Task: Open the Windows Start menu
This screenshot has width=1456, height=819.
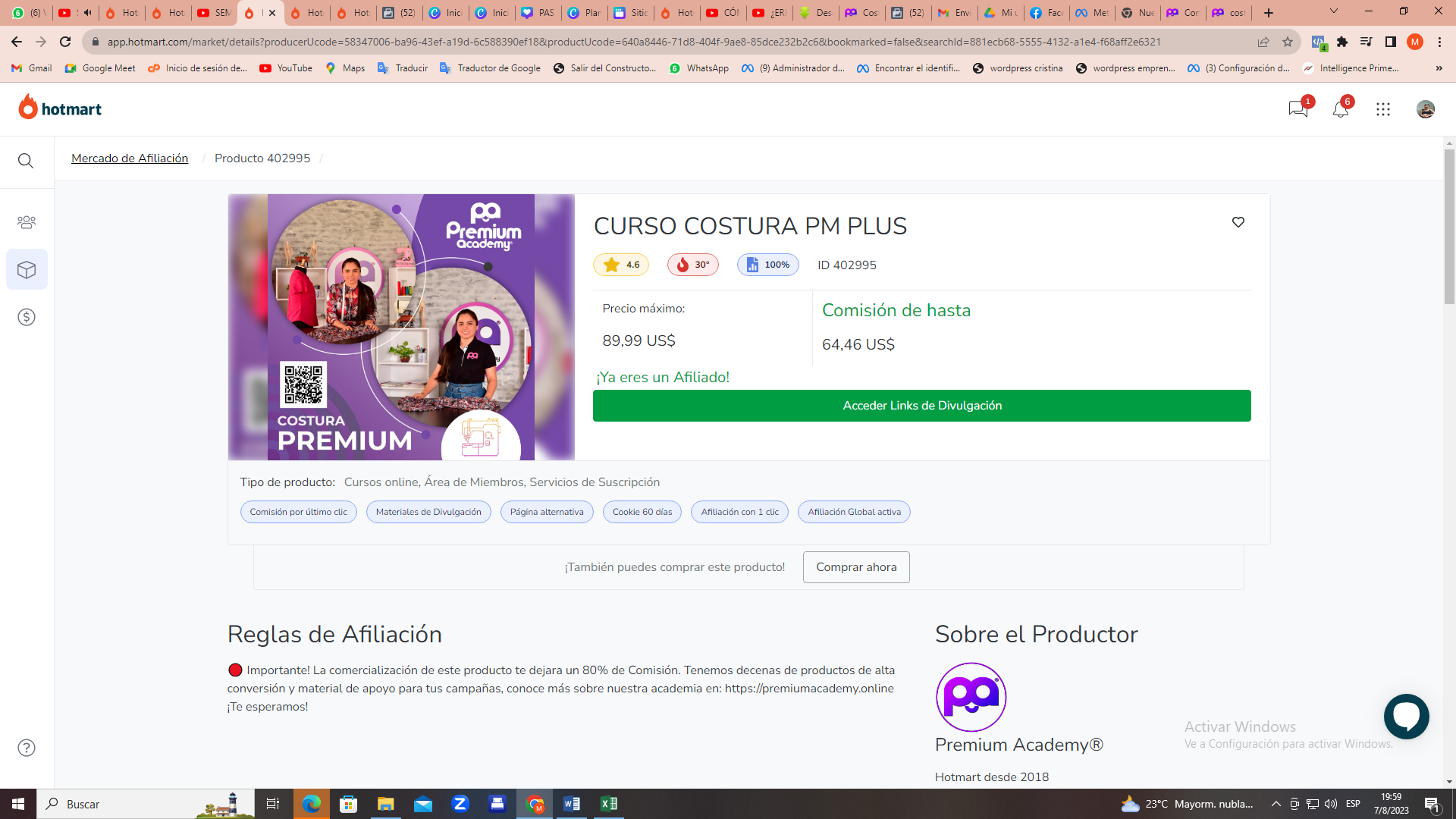Action: point(18,804)
